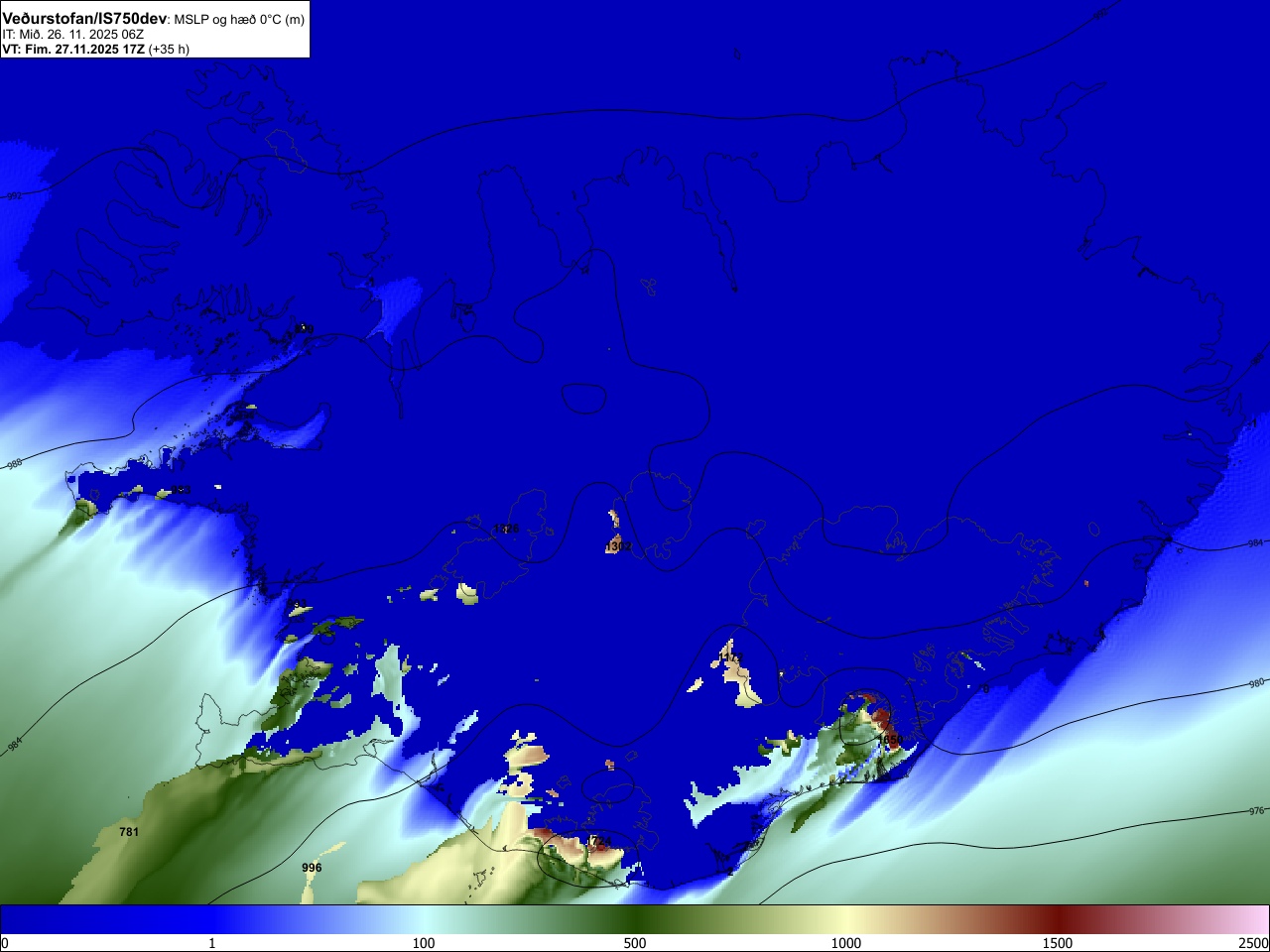Click the 992 isobar label
This screenshot has height=952, width=1270.
[x=14, y=196]
